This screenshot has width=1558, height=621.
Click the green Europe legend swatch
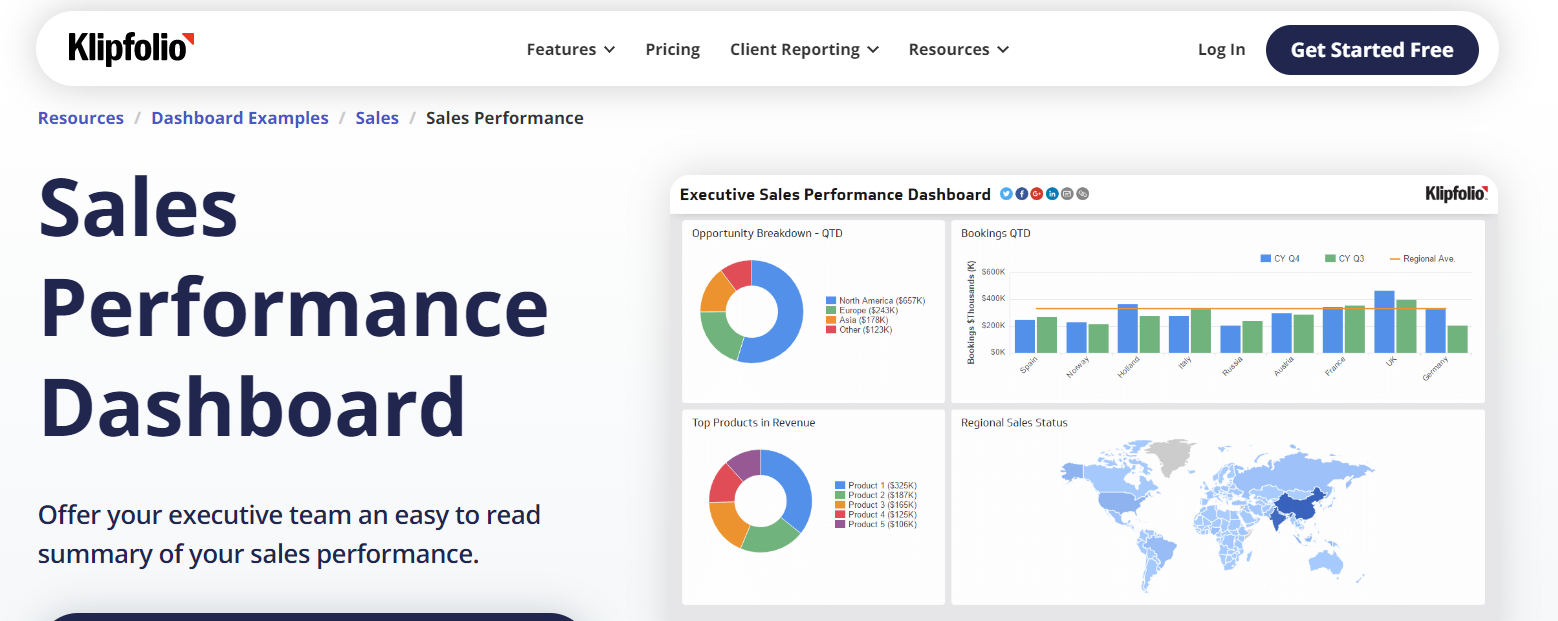[831, 310]
